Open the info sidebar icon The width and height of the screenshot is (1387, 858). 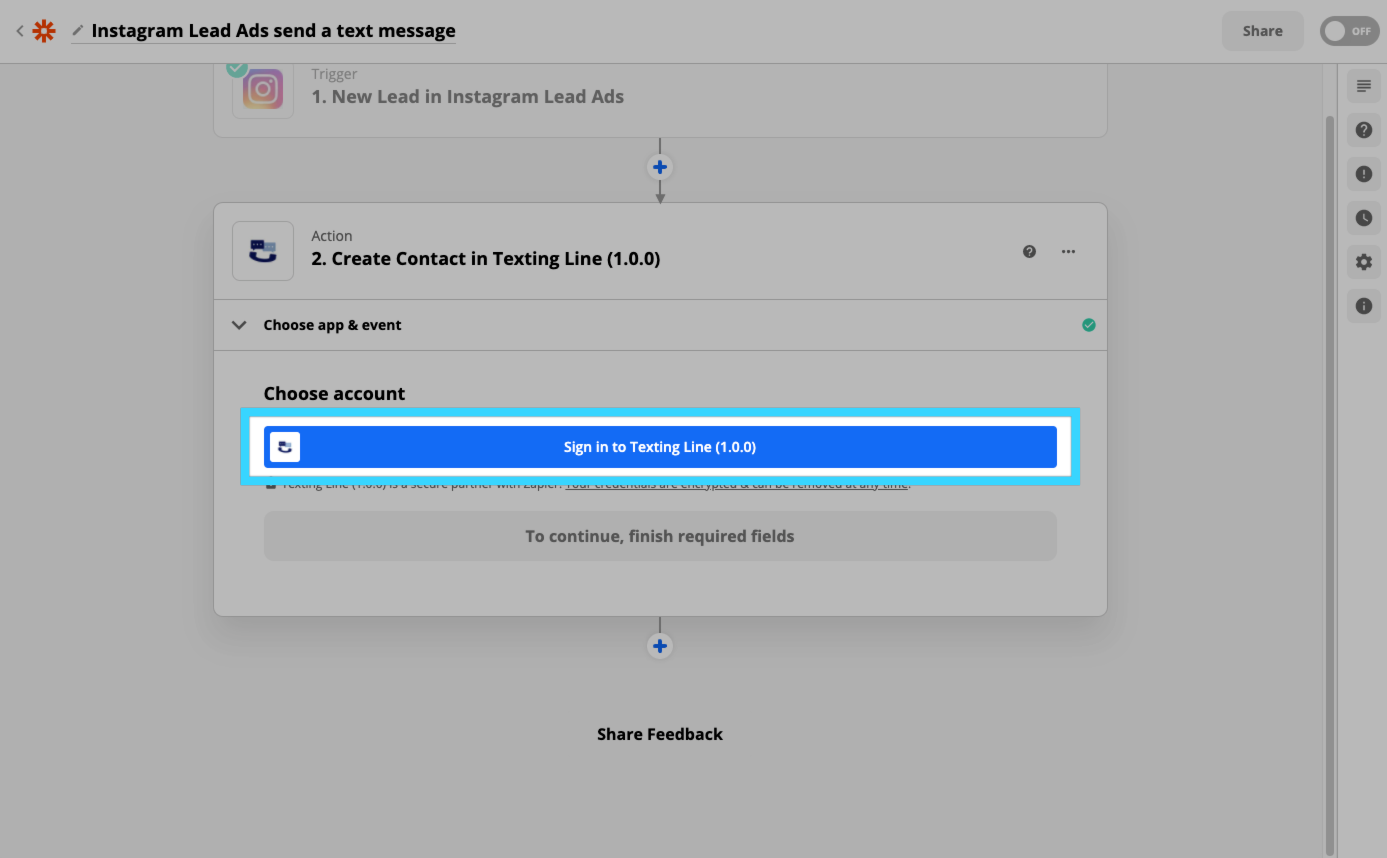1364,306
